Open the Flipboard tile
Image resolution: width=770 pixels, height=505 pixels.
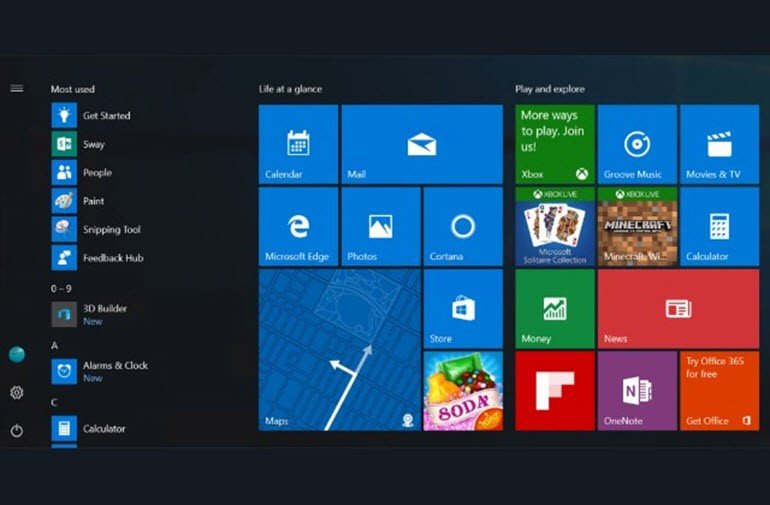pyautogui.click(x=555, y=391)
